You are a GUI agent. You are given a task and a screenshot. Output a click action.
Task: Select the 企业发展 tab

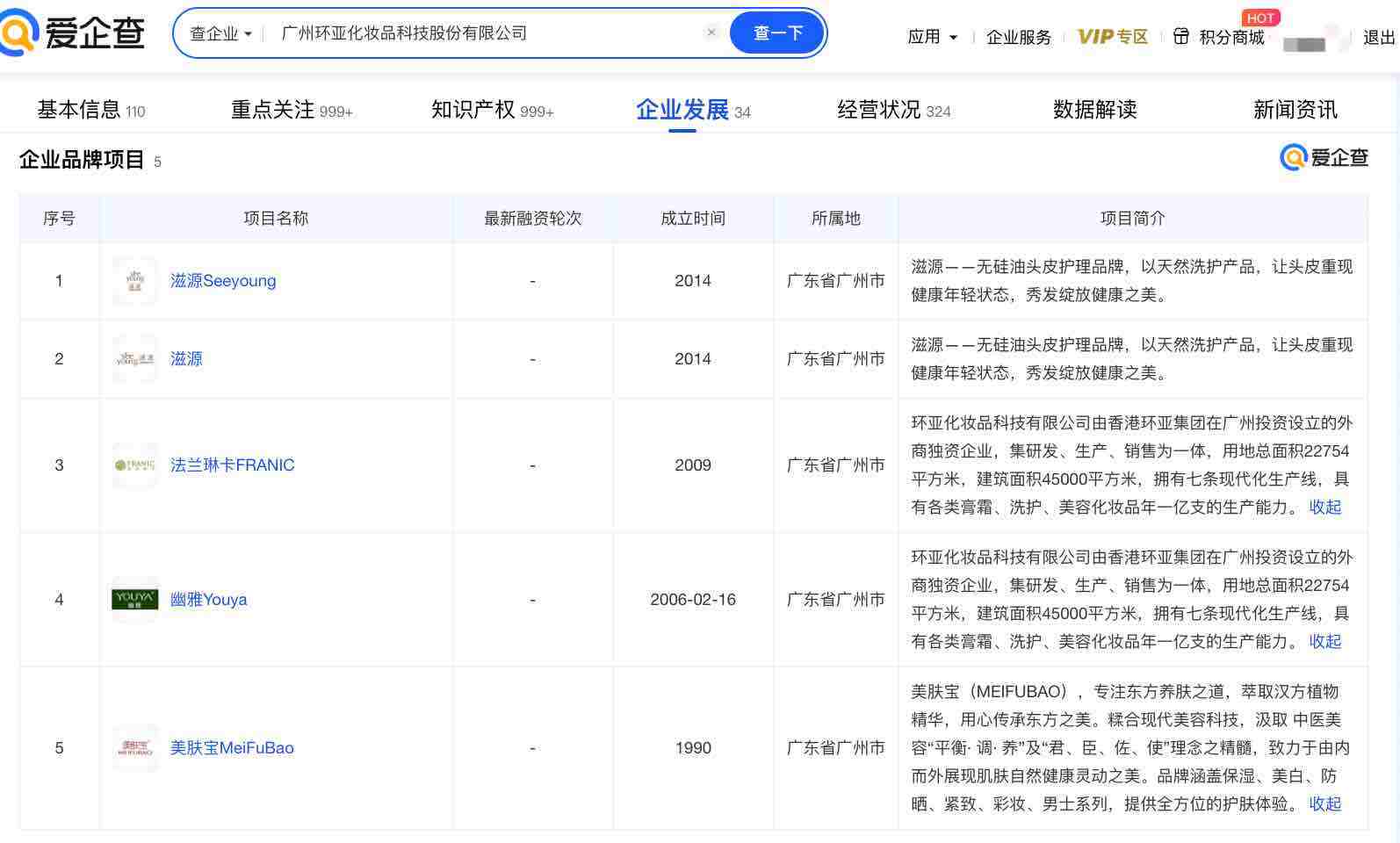click(693, 110)
